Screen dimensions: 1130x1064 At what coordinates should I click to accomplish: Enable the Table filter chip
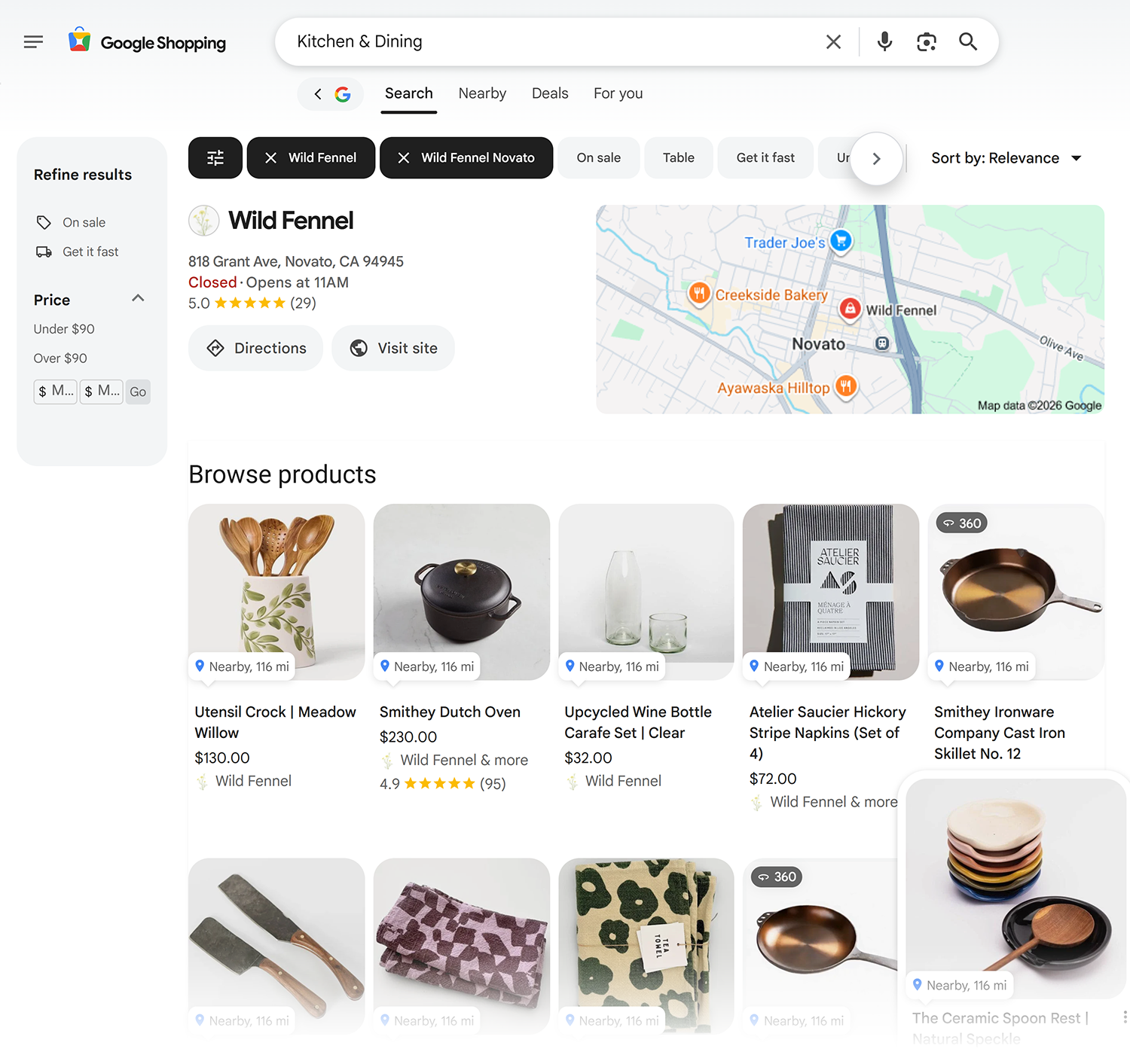pyautogui.click(x=679, y=158)
